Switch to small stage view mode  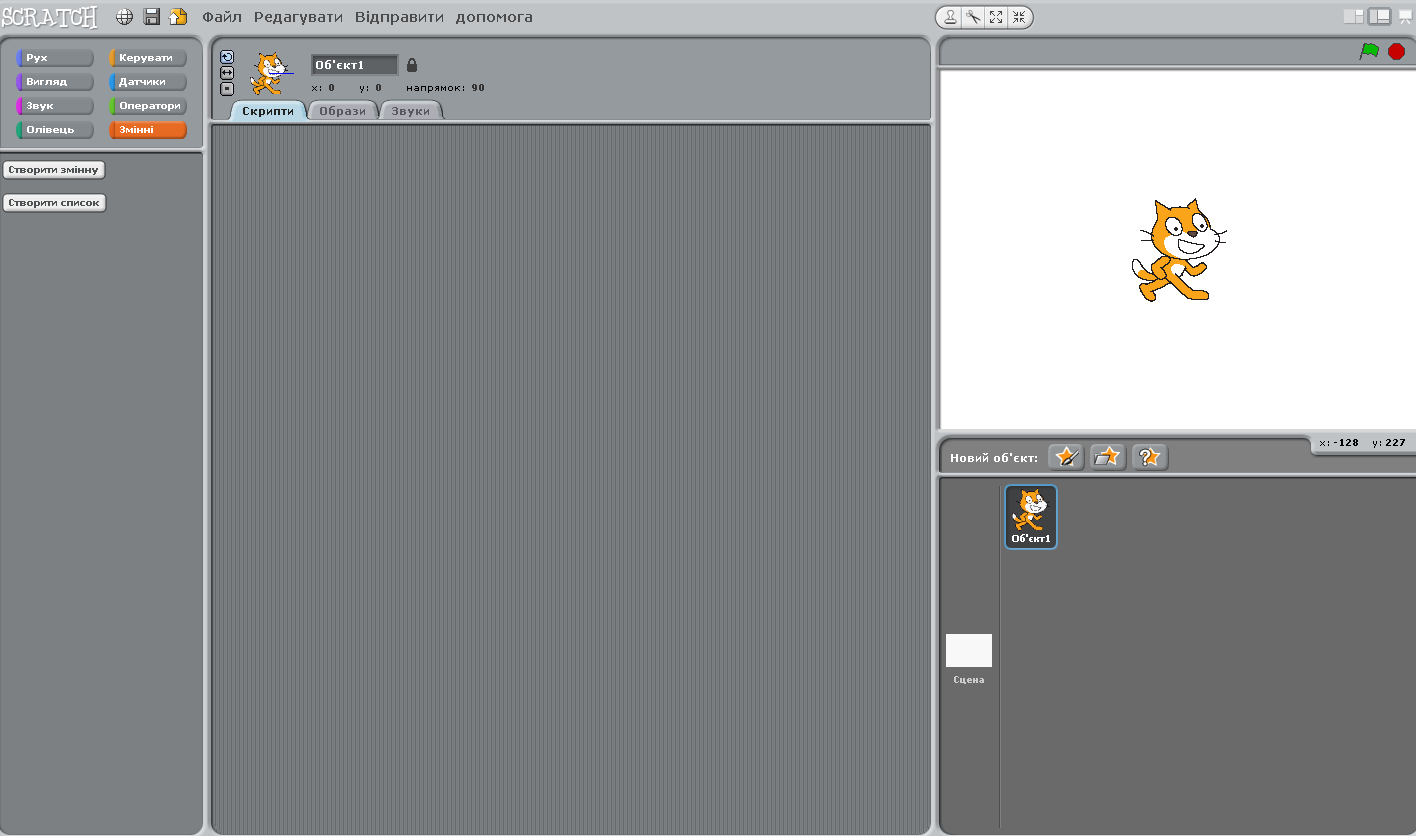coord(1353,16)
